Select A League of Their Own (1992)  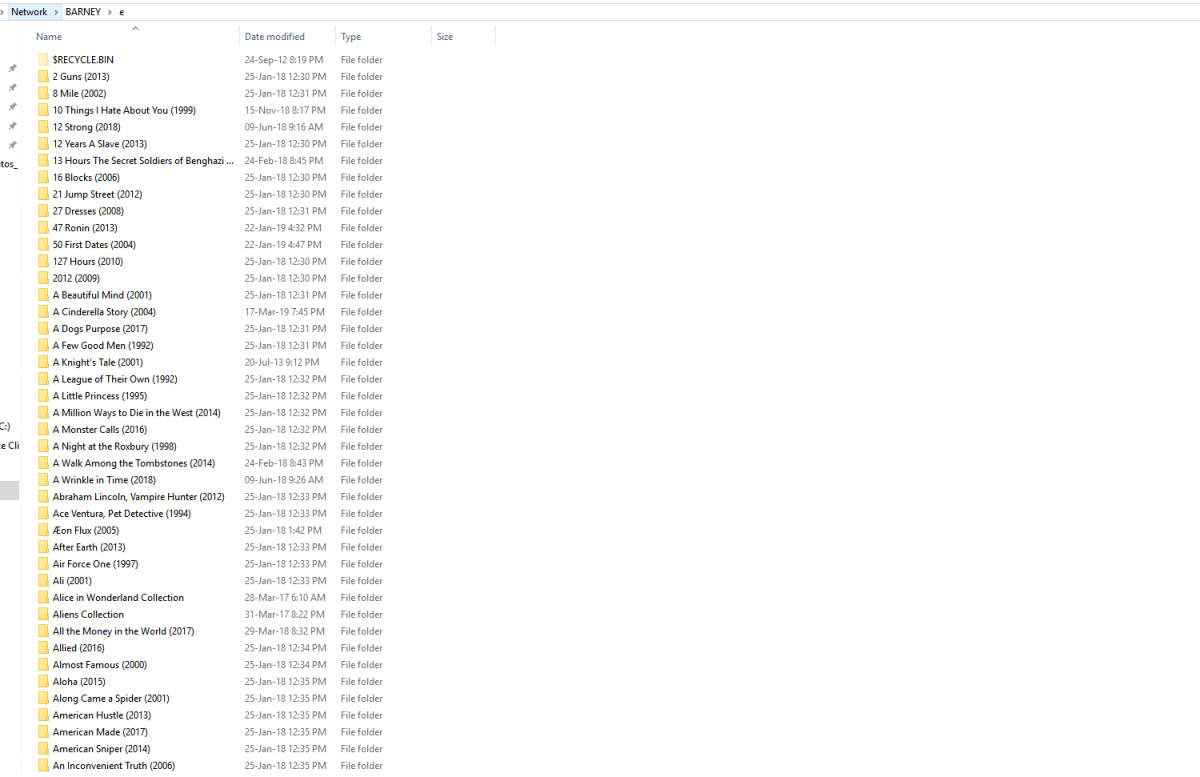click(x=115, y=379)
